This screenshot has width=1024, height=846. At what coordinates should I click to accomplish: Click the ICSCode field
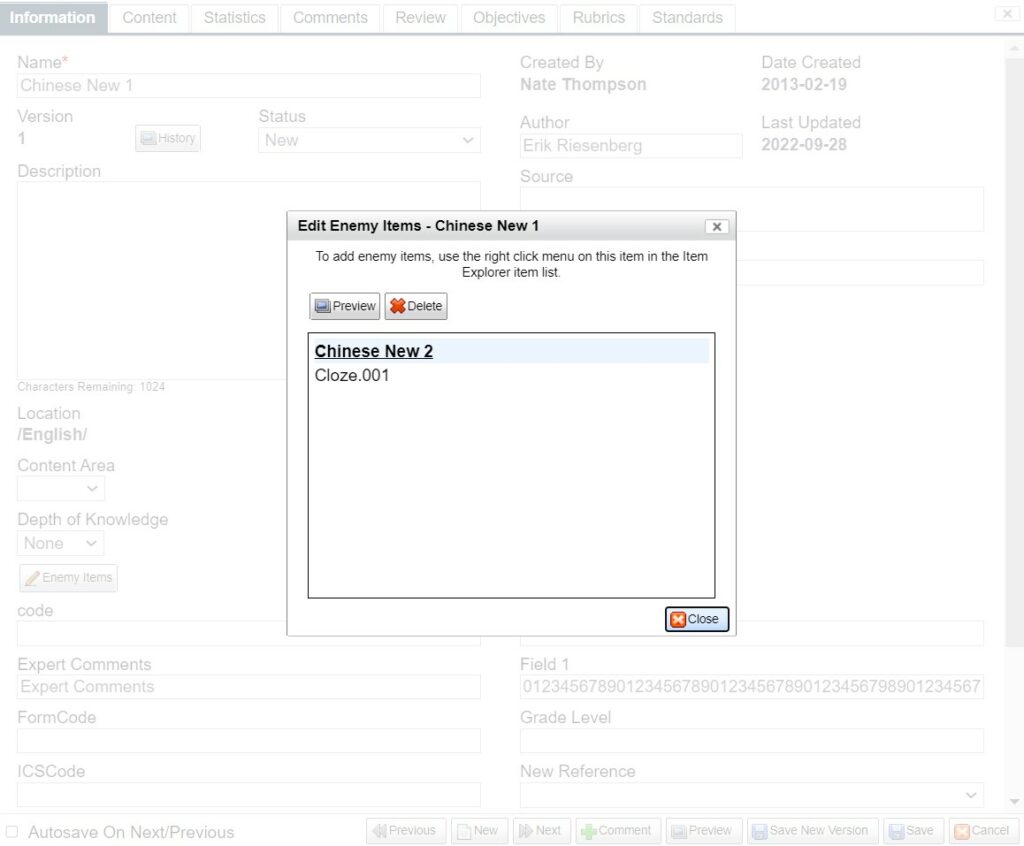249,794
